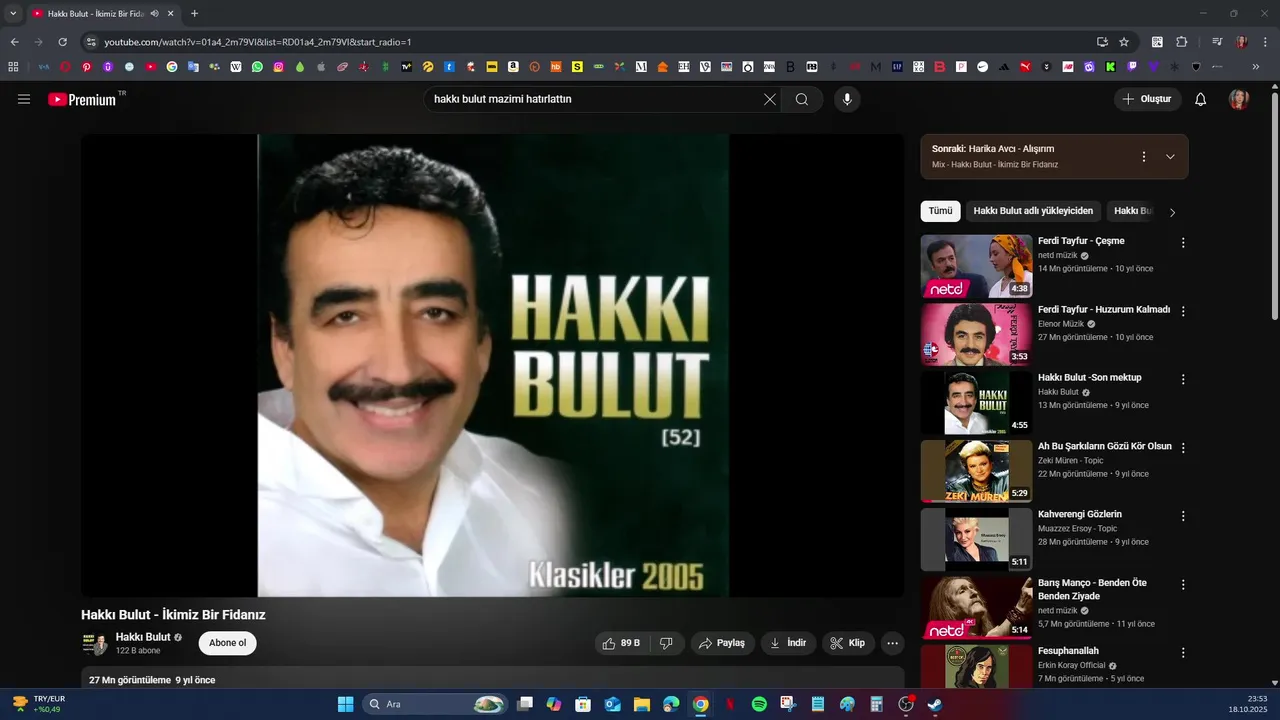The height and width of the screenshot is (720, 1280).
Task: Open the YouTube hamburger guide menu
Action: click(24, 99)
